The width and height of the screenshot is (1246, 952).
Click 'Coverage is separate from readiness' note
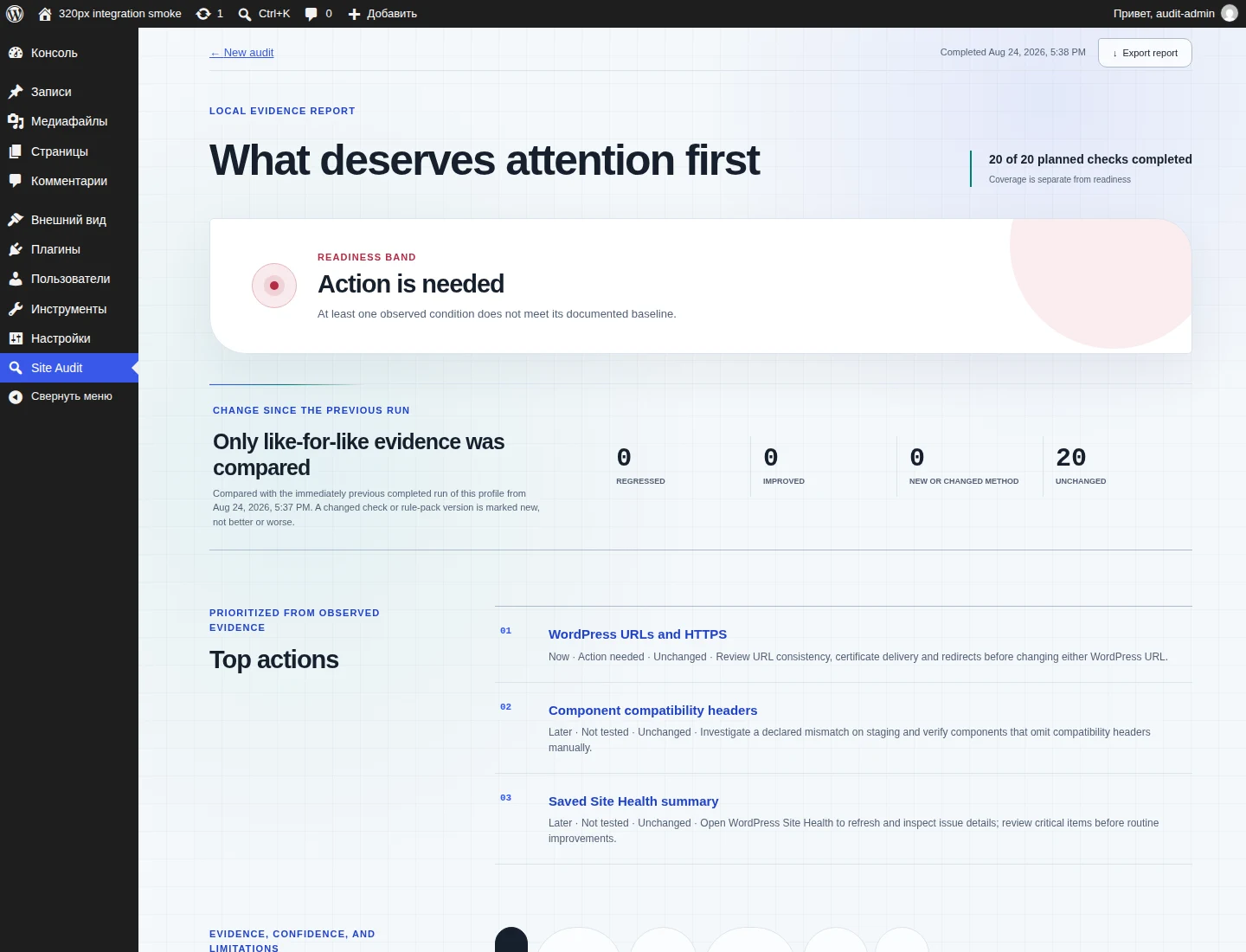tap(1060, 180)
